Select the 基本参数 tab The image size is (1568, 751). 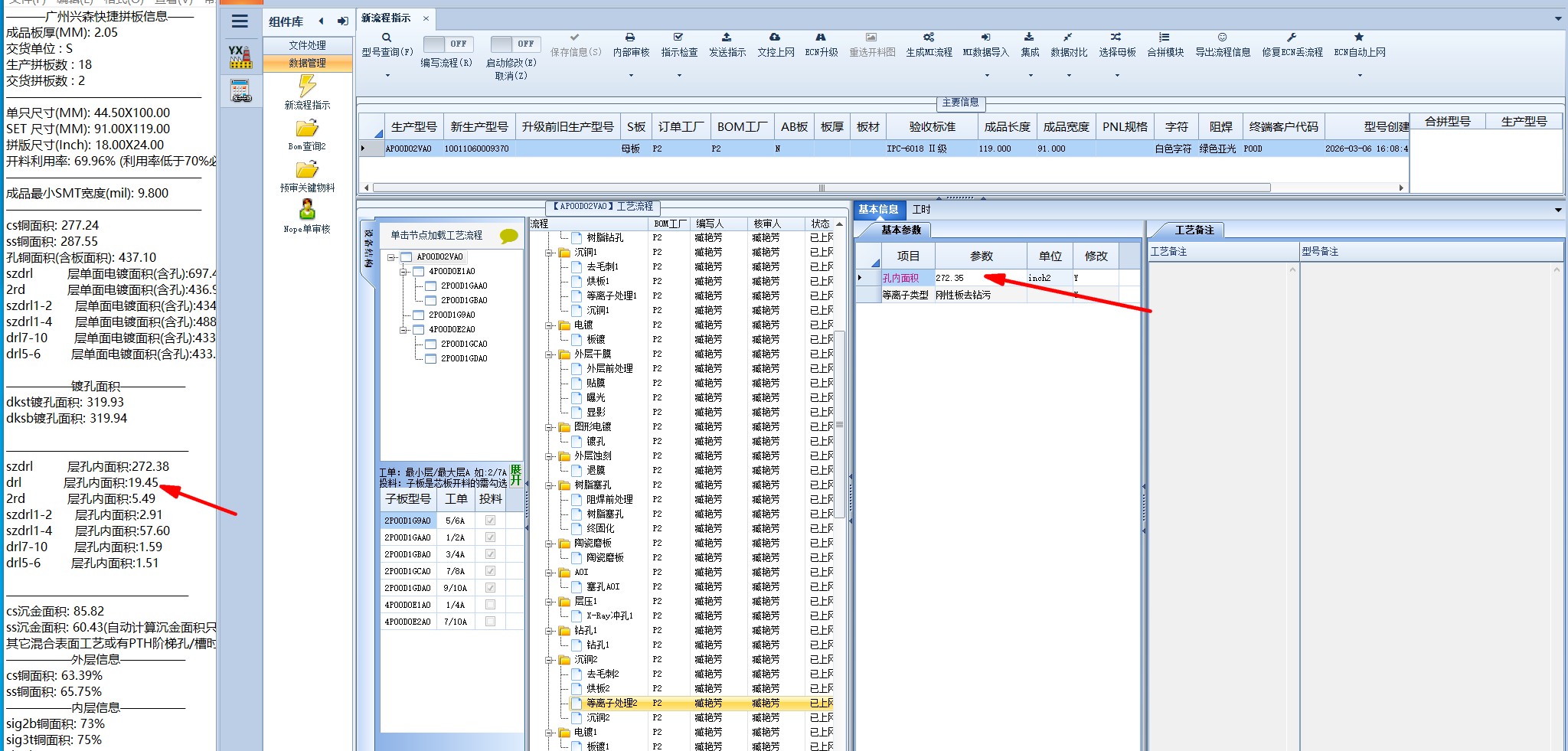point(901,230)
